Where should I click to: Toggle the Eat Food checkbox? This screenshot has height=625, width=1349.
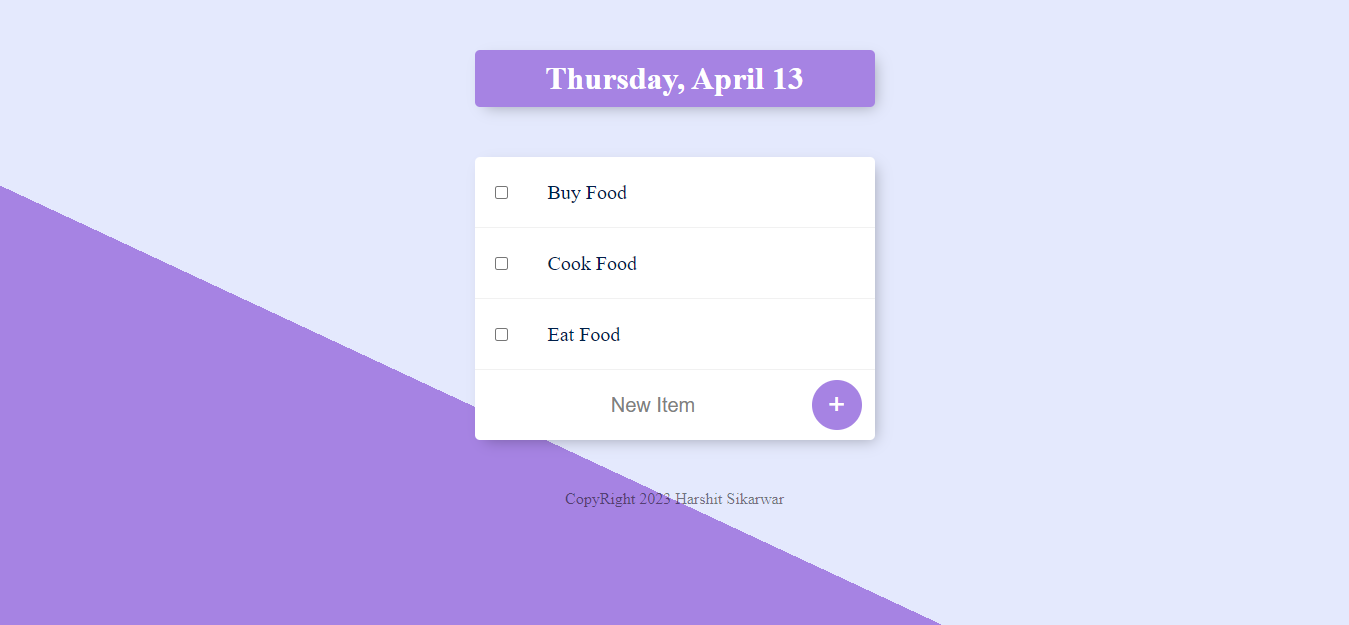pos(501,334)
